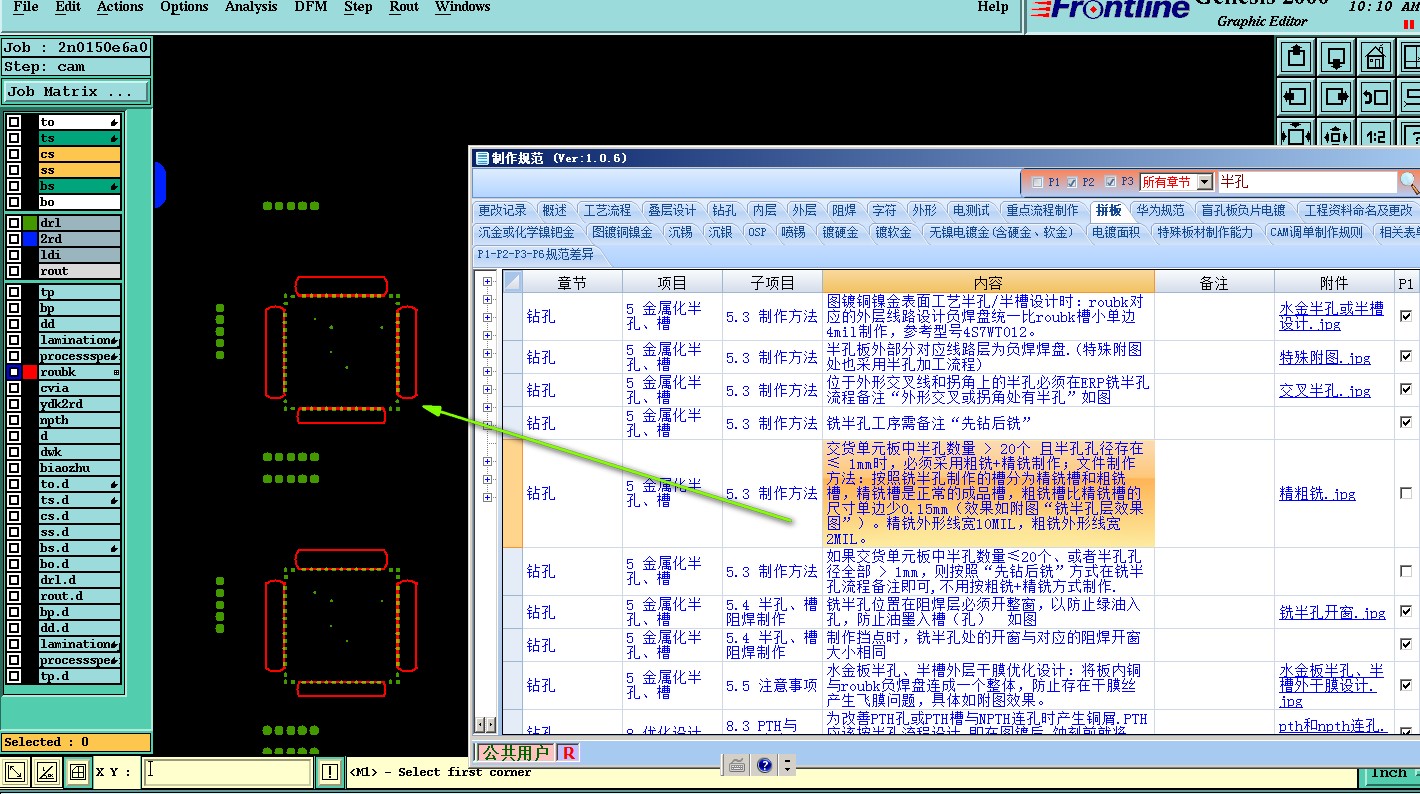Viewport: 1420px width, 794px height.
Task: Expand the first spec table row
Action: 488,281
